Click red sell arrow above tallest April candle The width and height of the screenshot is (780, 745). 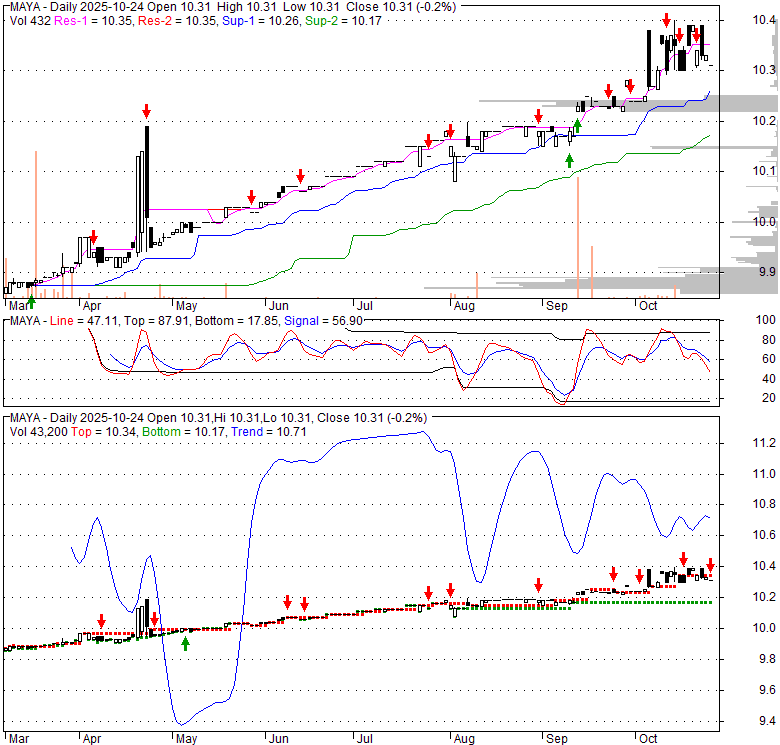click(x=147, y=111)
